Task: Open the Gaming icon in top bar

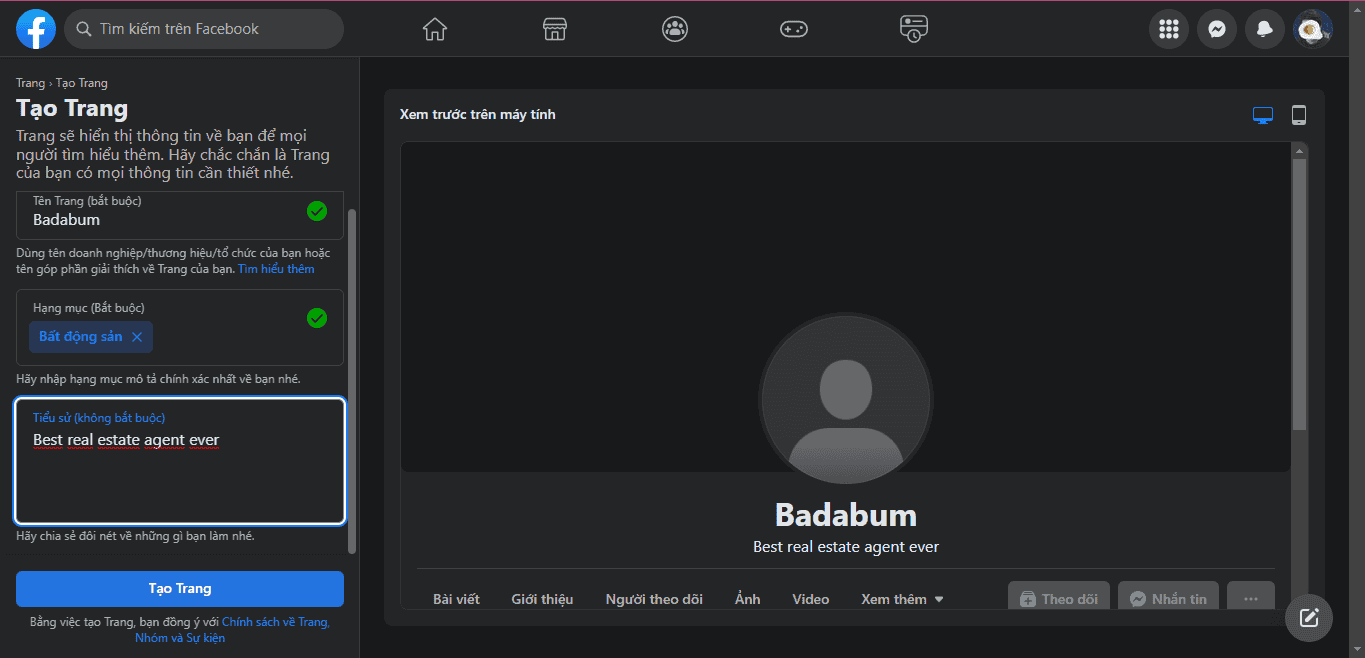Action: (x=794, y=29)
